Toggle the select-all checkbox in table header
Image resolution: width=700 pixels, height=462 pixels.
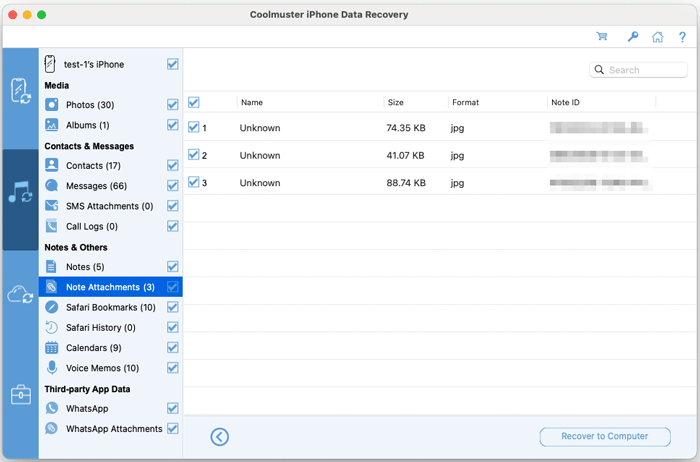click(193, 102)
